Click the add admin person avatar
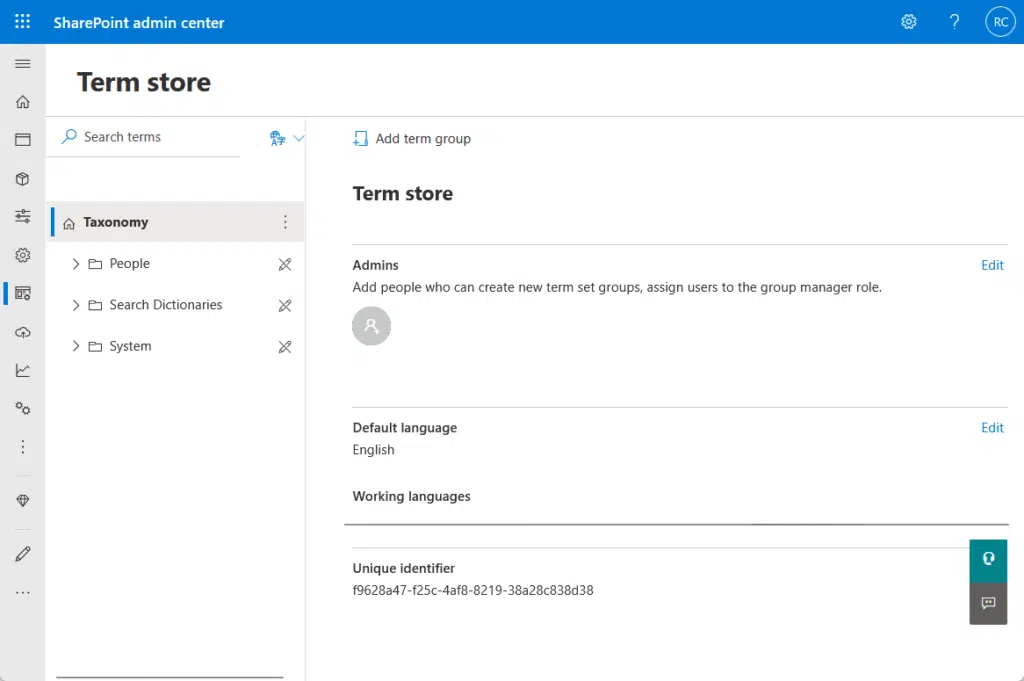Screen dimensions: 1024x681 pos(372,326)
